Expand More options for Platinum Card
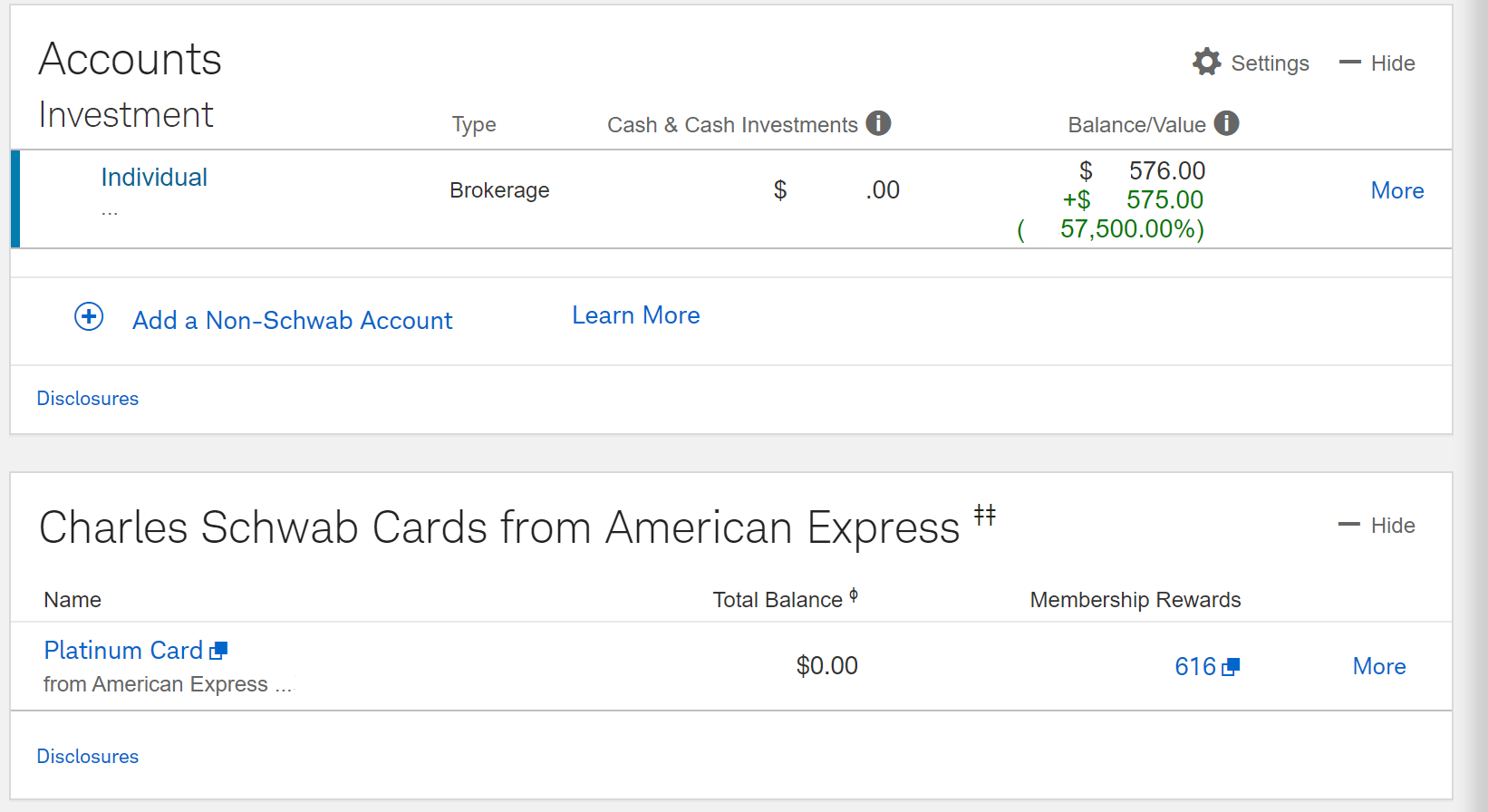Viewport: 1488px width, 812px height. (x=1379, y=666)
